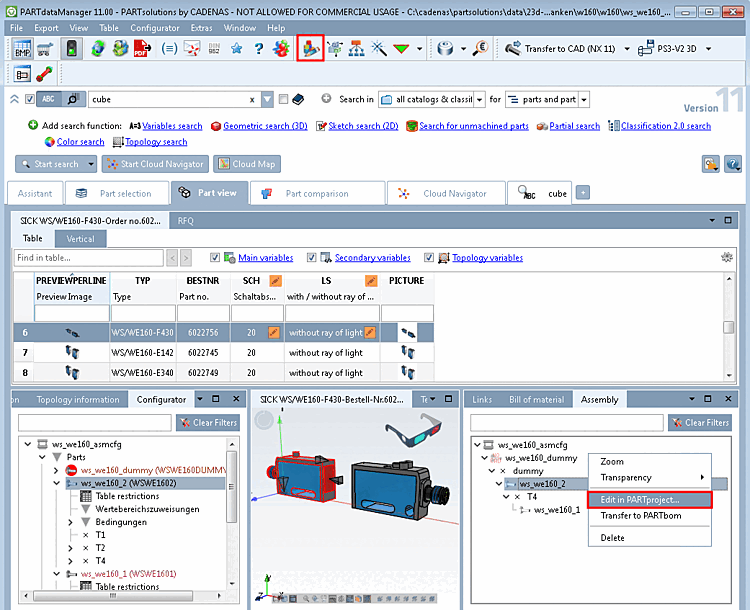Click the magnifier with euro price icon
The height and width of the screenshot is (610, 750).
(x=480, y=48)
